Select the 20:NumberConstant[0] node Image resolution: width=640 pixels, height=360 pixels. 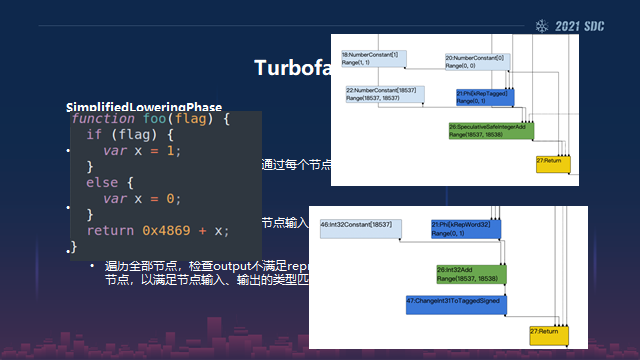(478, 62)
